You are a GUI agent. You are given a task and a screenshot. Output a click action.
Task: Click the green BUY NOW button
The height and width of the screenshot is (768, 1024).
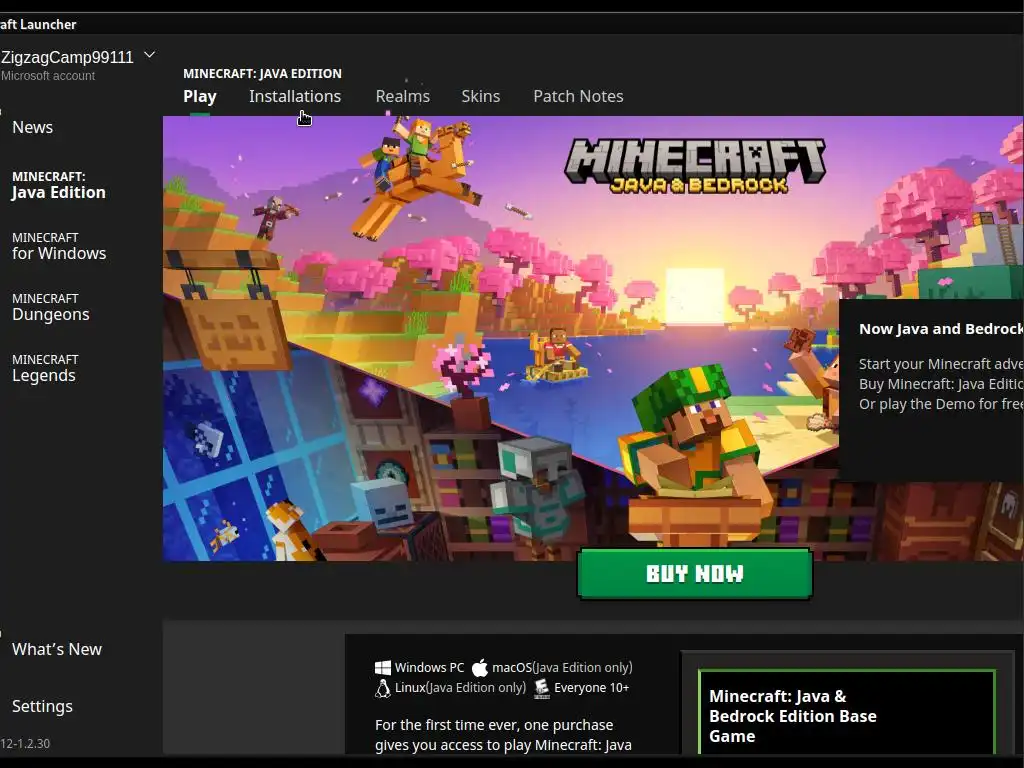coord(695,573)
